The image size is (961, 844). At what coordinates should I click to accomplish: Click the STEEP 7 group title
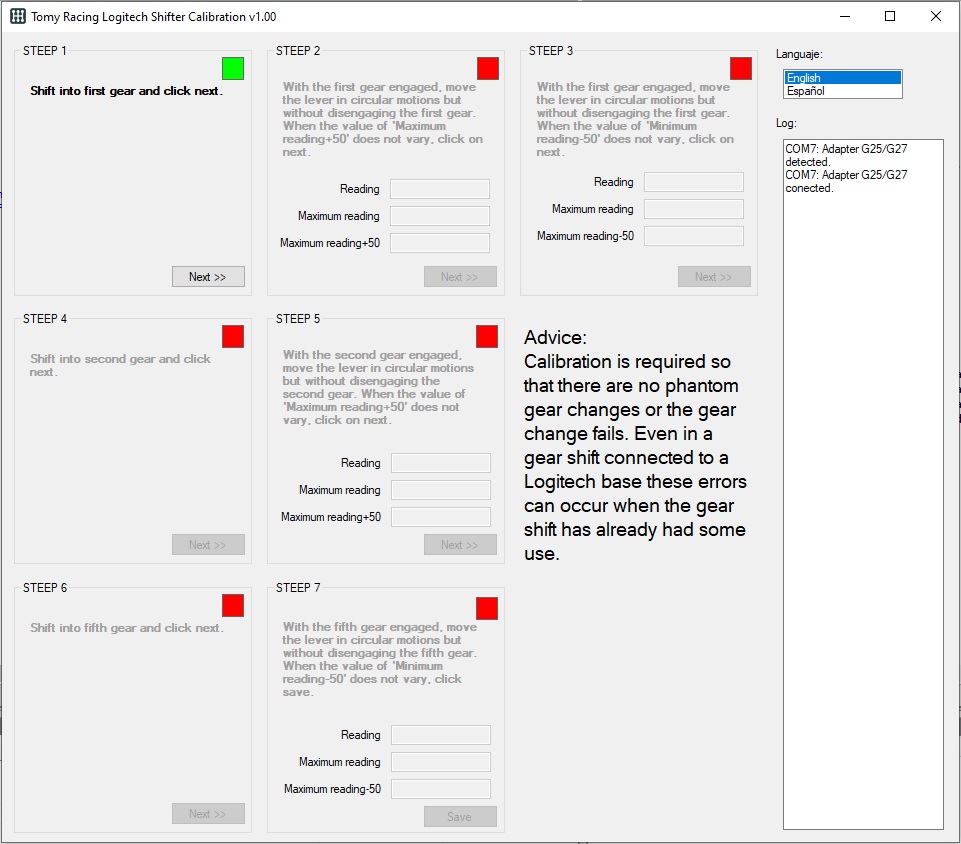click(298, 588)
